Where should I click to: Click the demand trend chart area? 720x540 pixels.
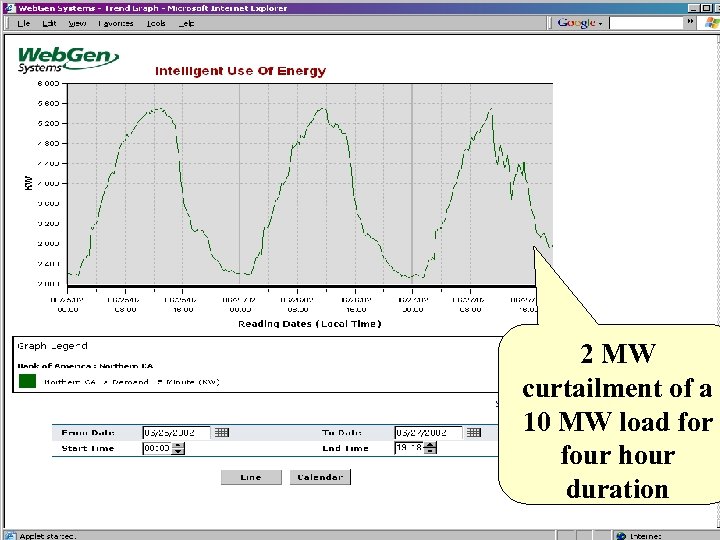point(310,184)
